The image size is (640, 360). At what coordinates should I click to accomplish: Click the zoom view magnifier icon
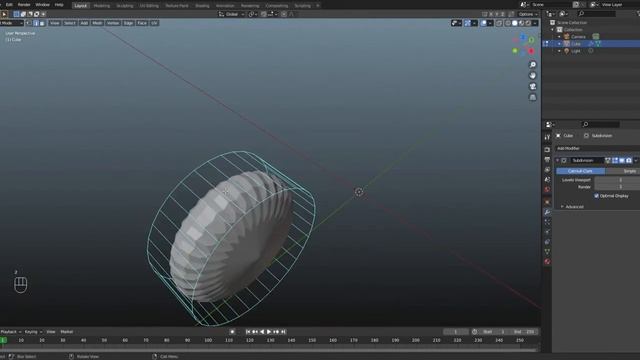click(x=532, y=65)
